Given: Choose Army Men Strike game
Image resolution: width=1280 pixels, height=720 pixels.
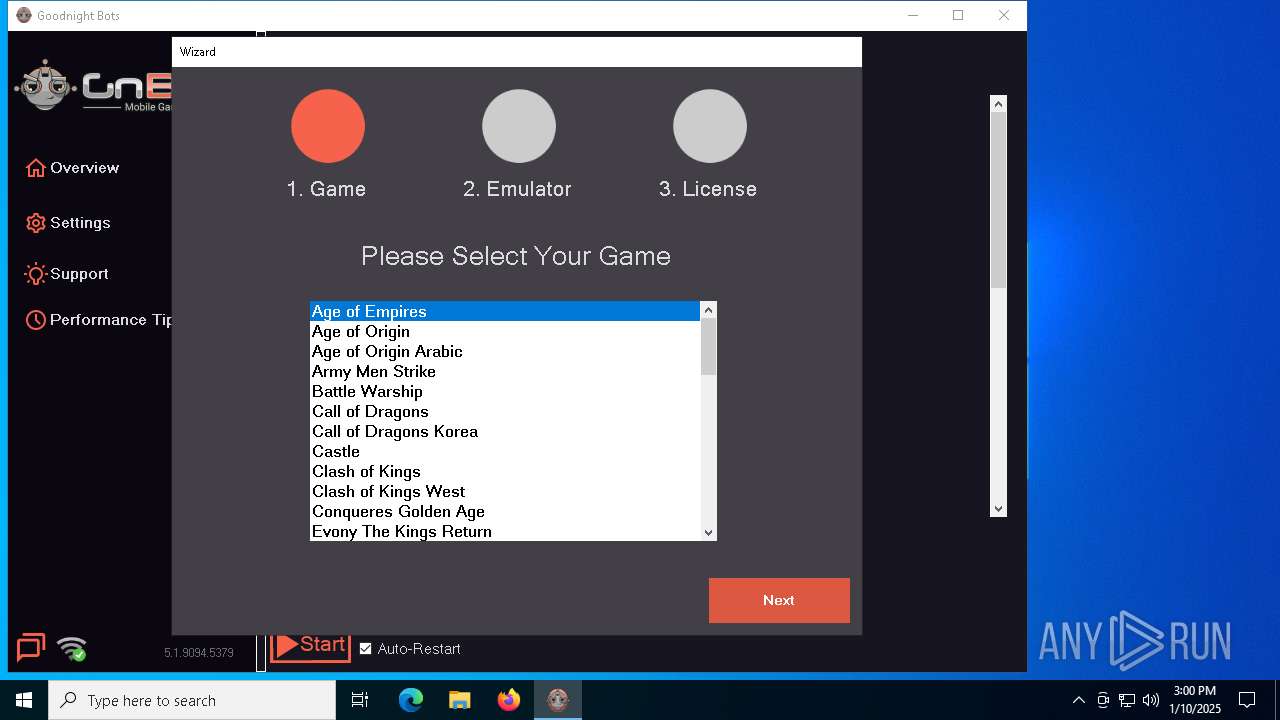Looking at the screenshot, I should pyautogui.click(x=505, y=371).
